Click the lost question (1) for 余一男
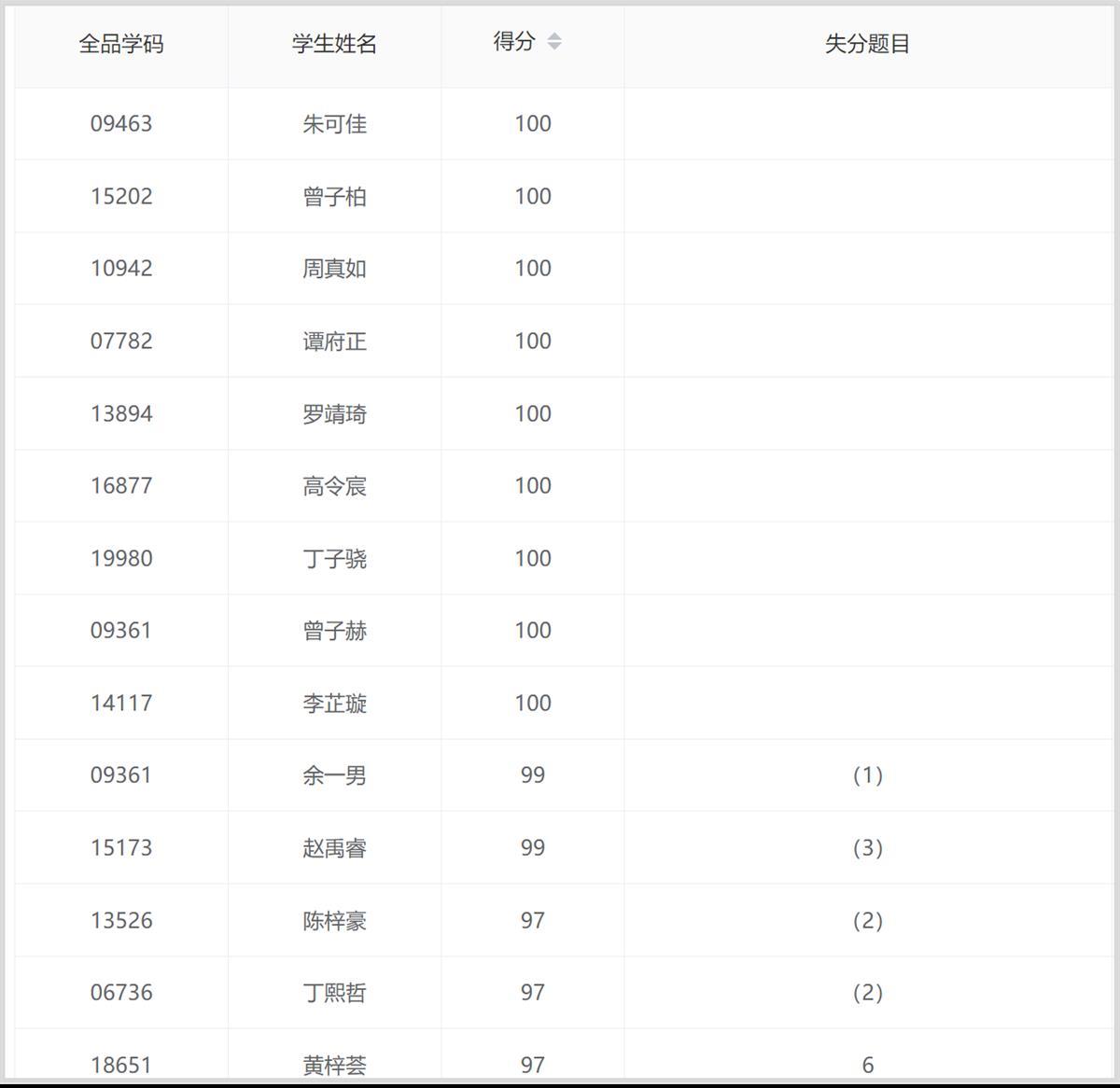The height and width of the screenshot is (1088, 1120). 867,775
